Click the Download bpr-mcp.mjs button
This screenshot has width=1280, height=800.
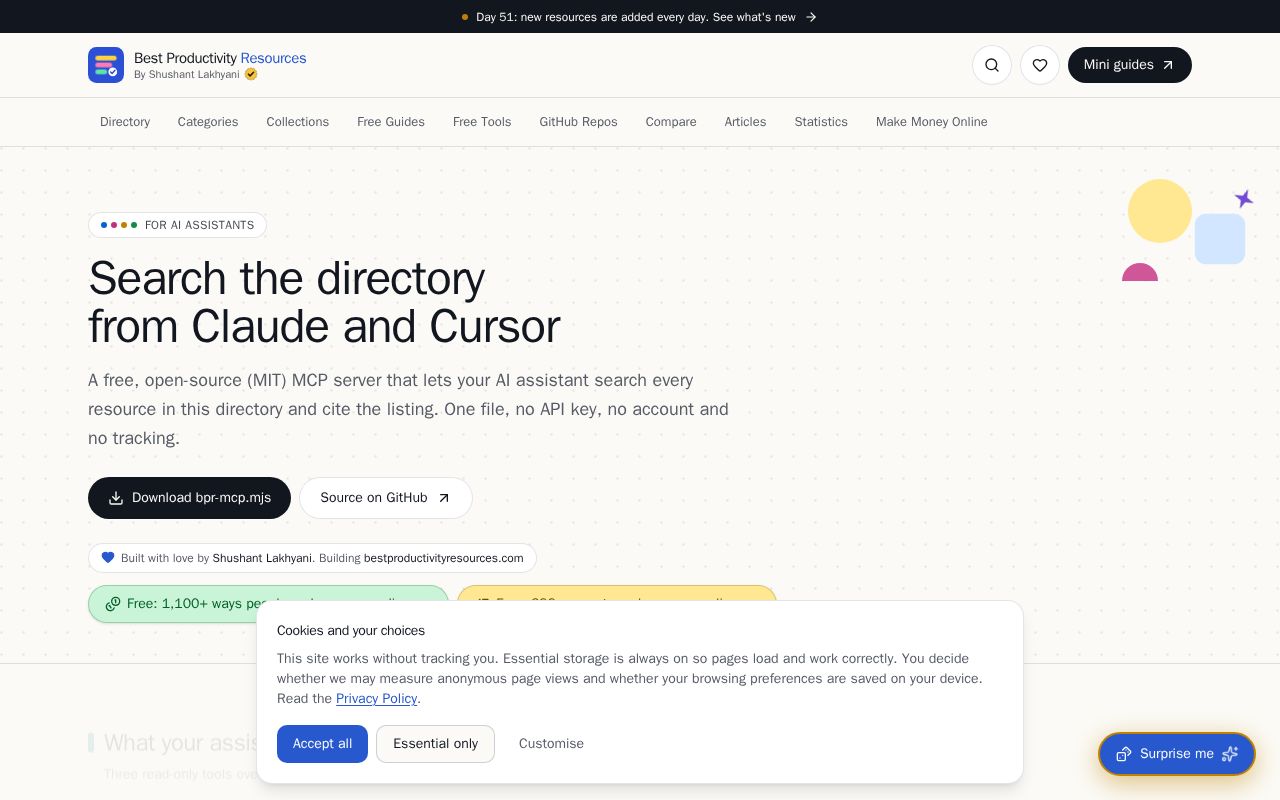coord(189,498)
